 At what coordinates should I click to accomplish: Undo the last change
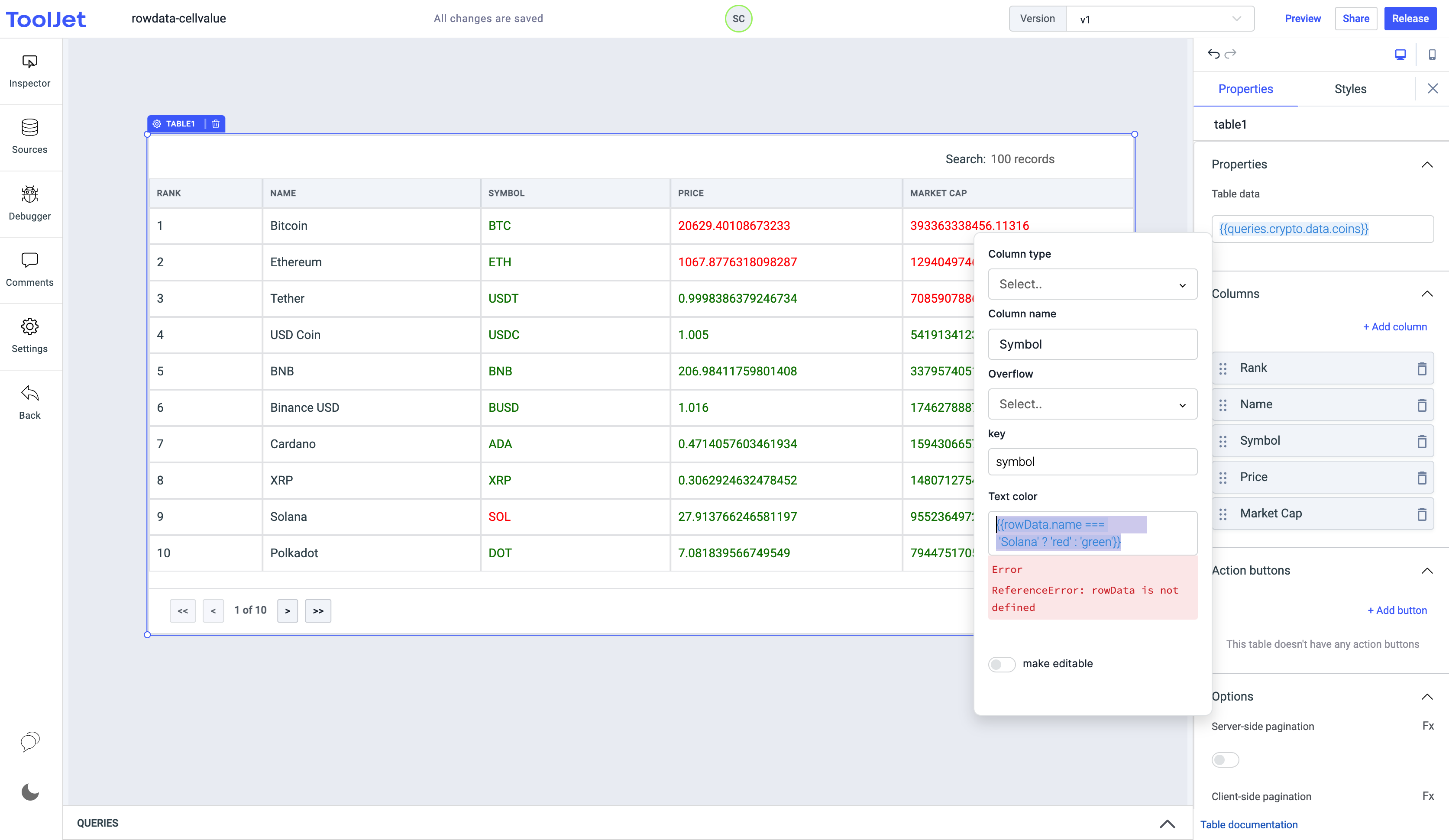pyautogui.click(x=1213, y=54)
